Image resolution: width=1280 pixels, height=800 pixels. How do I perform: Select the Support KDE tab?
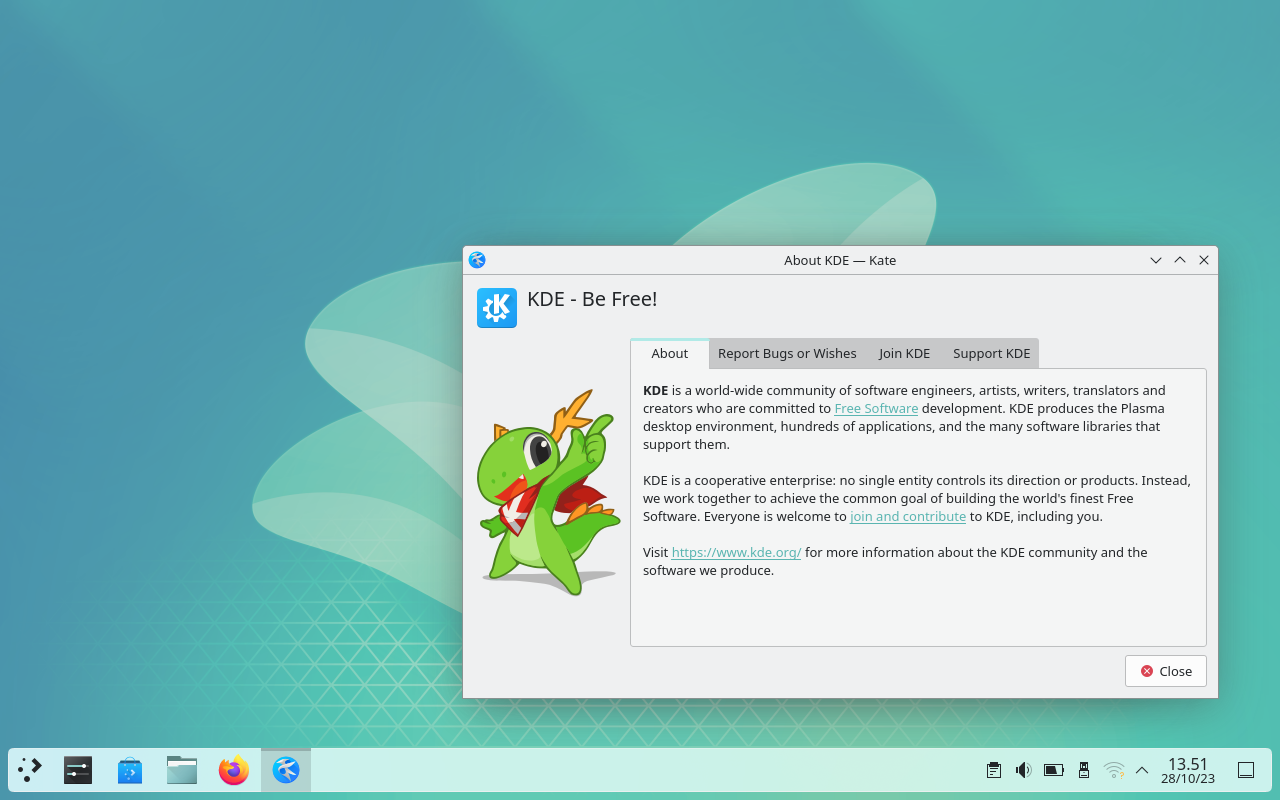(x=990, y=353)
